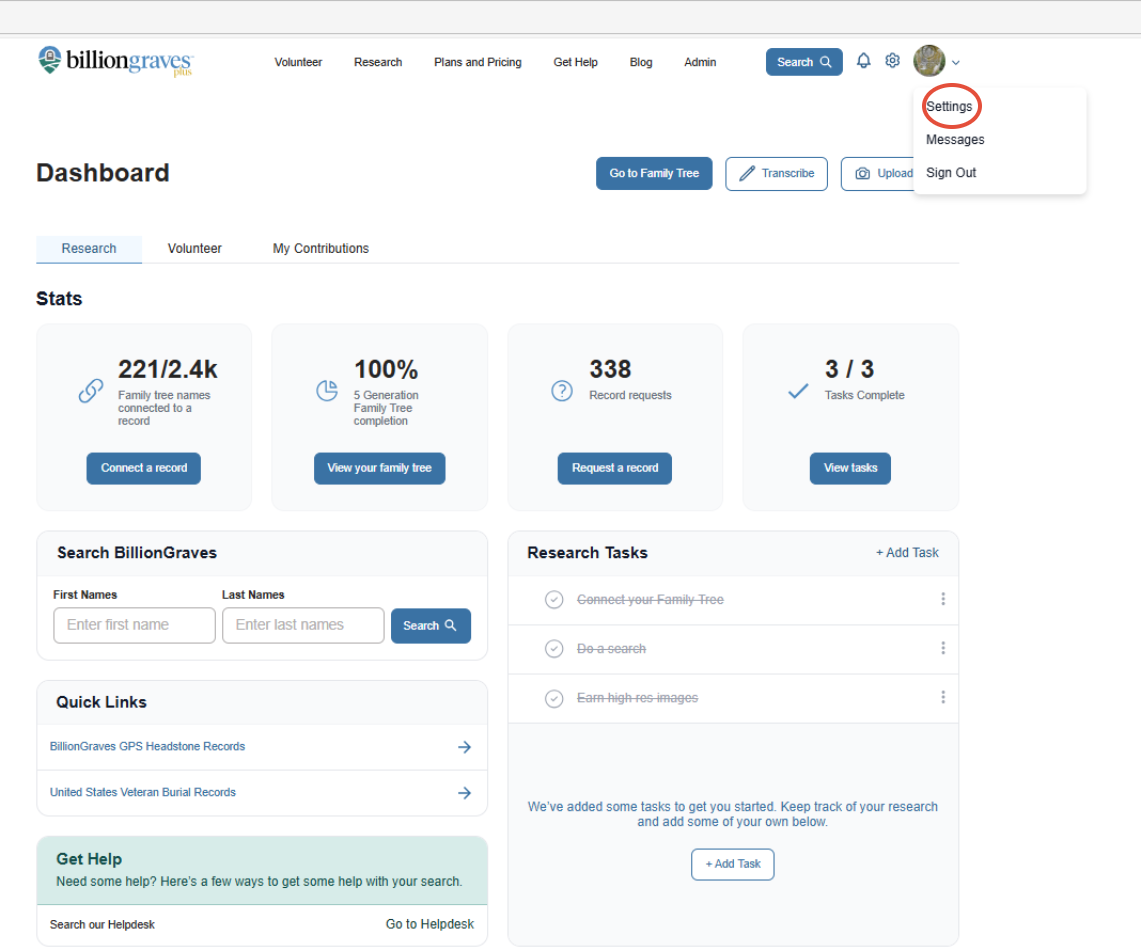Go to Plans and Pricing

click(477, 62)
